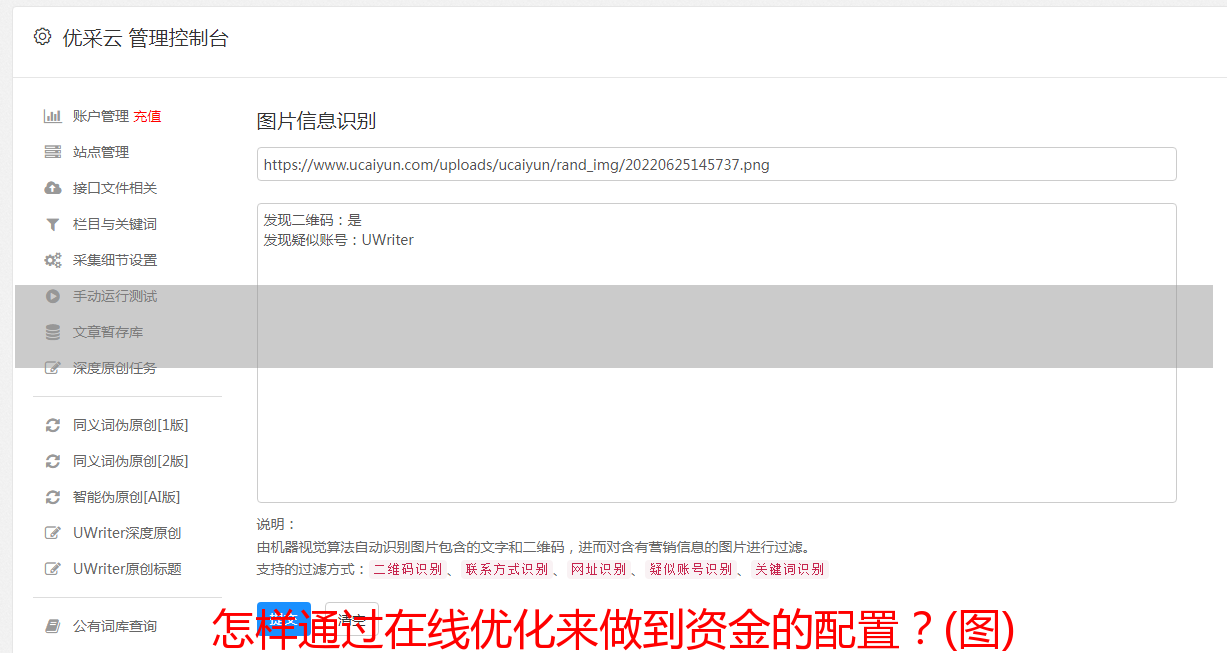
Task: Click inside the recognition results text area
Action: (716, 352)
